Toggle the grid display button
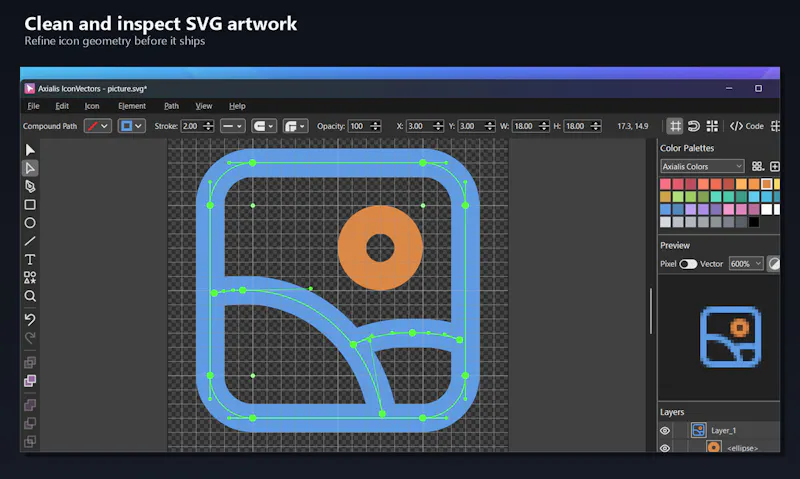Screen dimensions: 800x479 (675, 126)
